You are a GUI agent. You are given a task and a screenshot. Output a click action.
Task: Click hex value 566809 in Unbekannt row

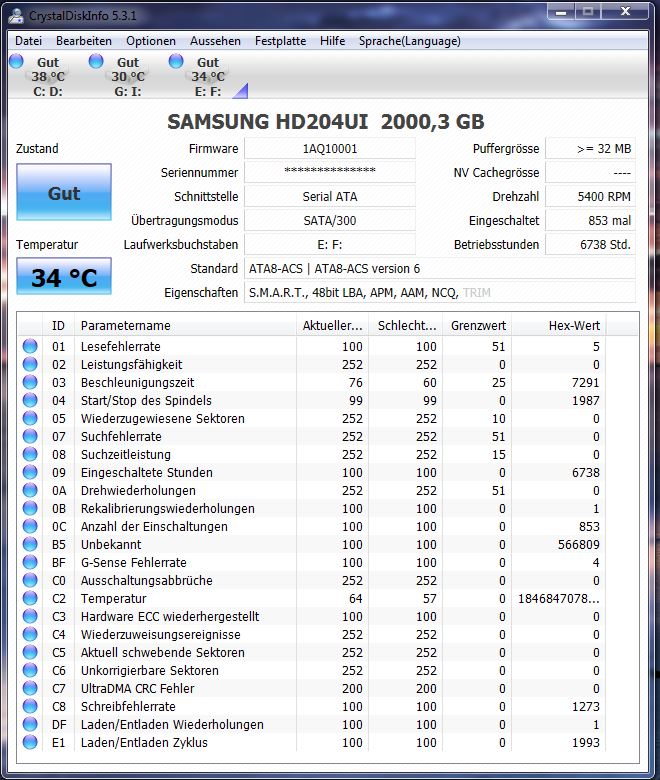point(578,544)
